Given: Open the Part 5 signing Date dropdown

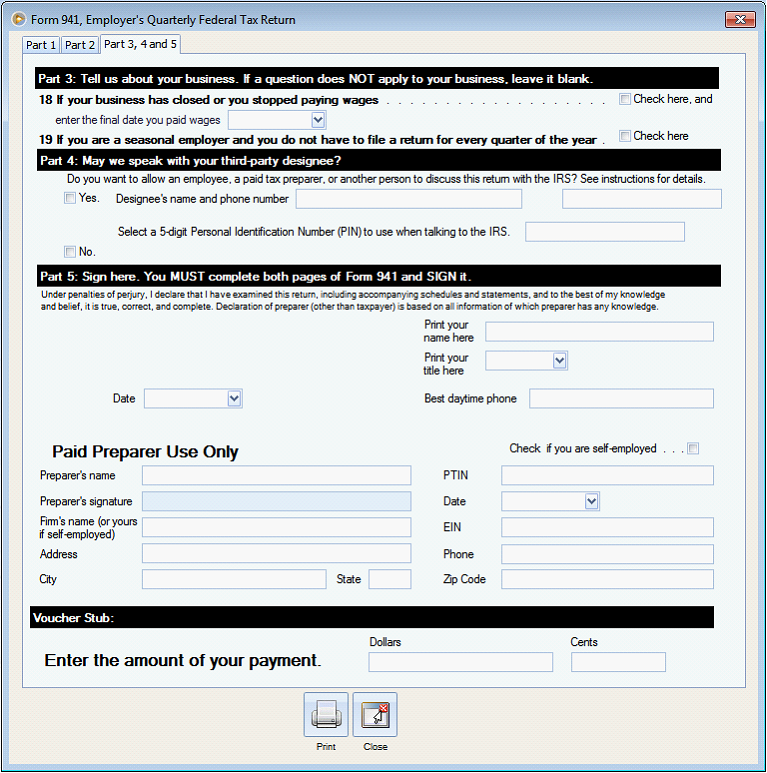Looking at the screenshot, I should tap(234, 399).
